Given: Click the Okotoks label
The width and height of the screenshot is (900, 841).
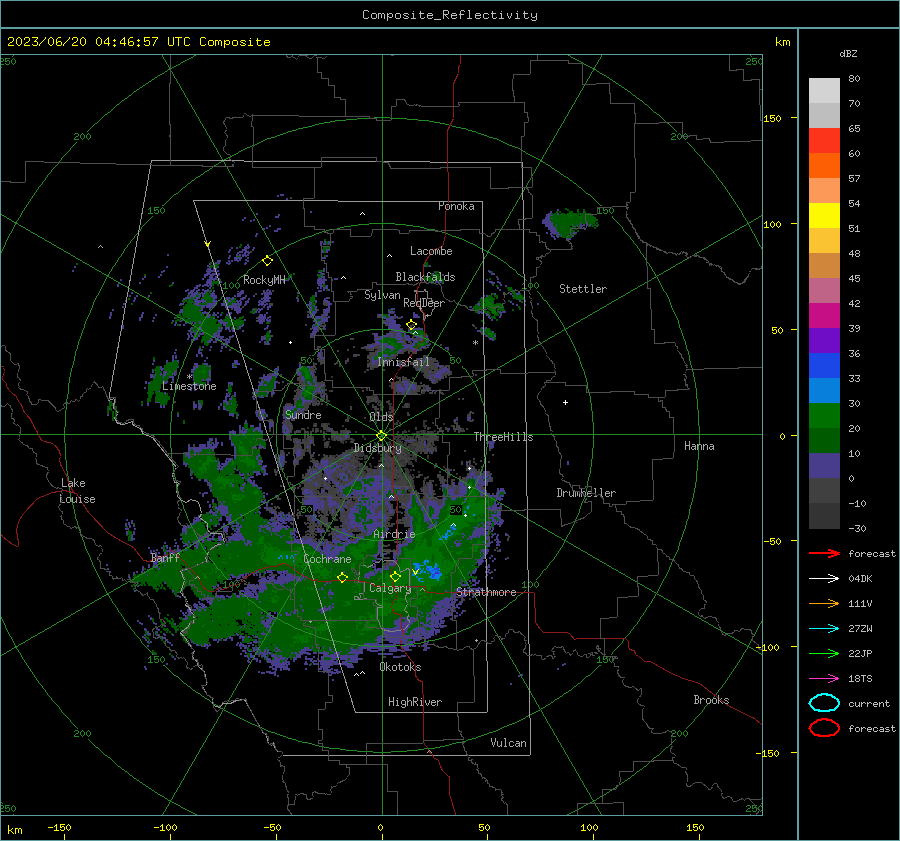Looking at the screenshot, I should pyautogui.click(x=400, y=667).
